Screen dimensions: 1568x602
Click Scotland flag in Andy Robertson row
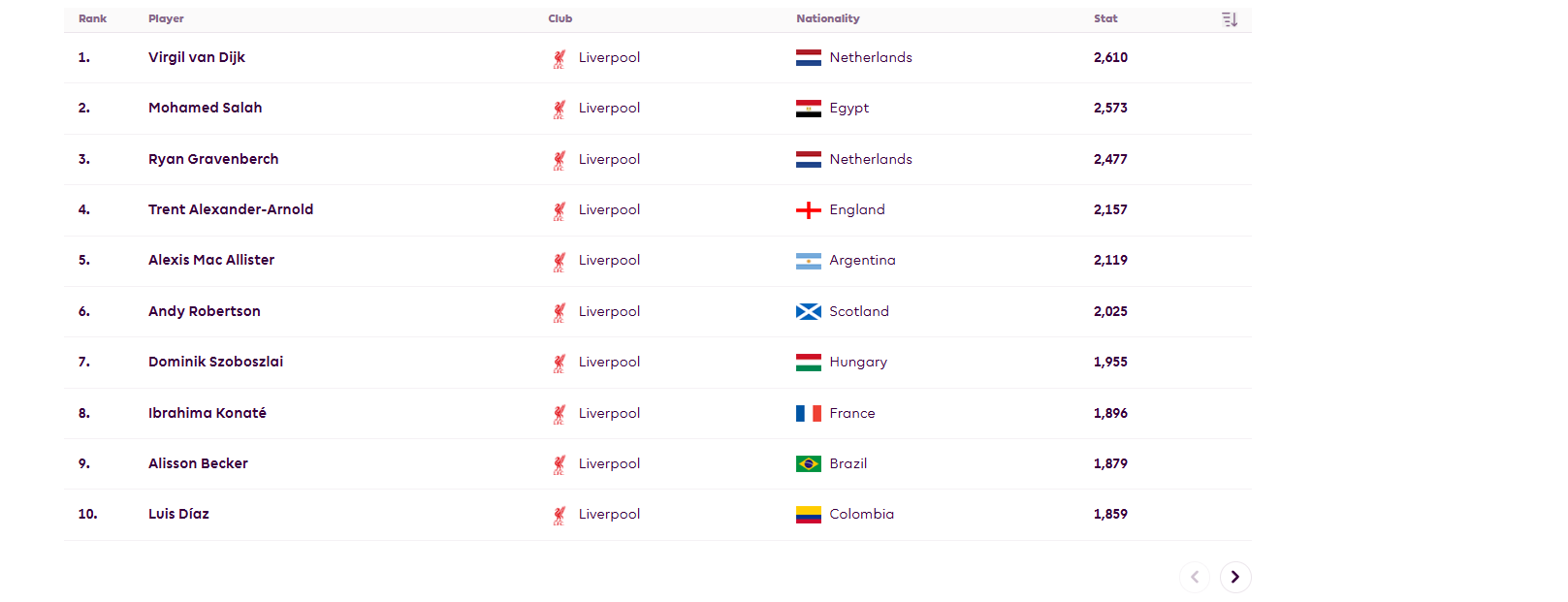pyautogui.click(x=809, y=311)
